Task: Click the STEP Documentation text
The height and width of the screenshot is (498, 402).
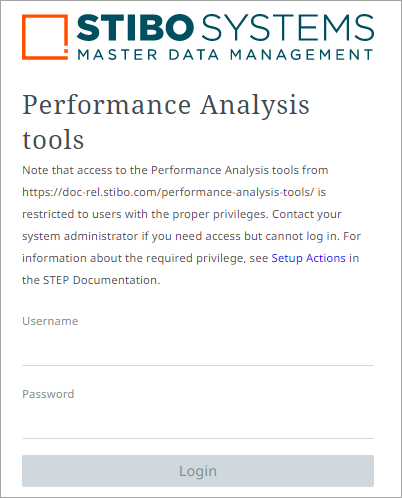Action: click(x=101, y=280)
